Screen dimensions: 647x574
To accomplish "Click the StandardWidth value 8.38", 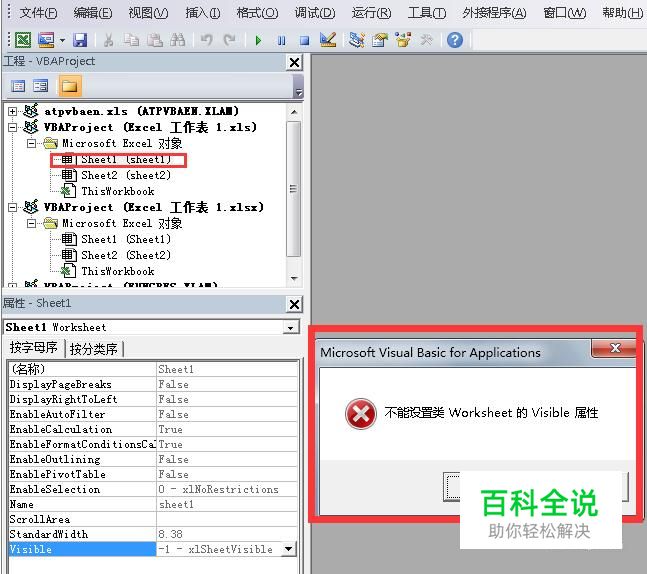I will 226,534.
